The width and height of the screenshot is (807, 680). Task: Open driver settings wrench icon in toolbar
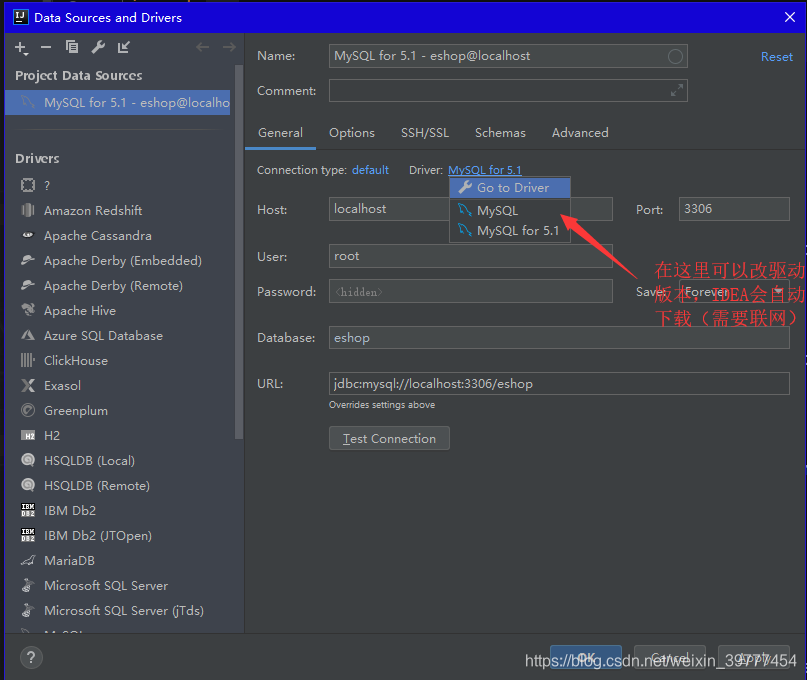(x=98, y=47)
